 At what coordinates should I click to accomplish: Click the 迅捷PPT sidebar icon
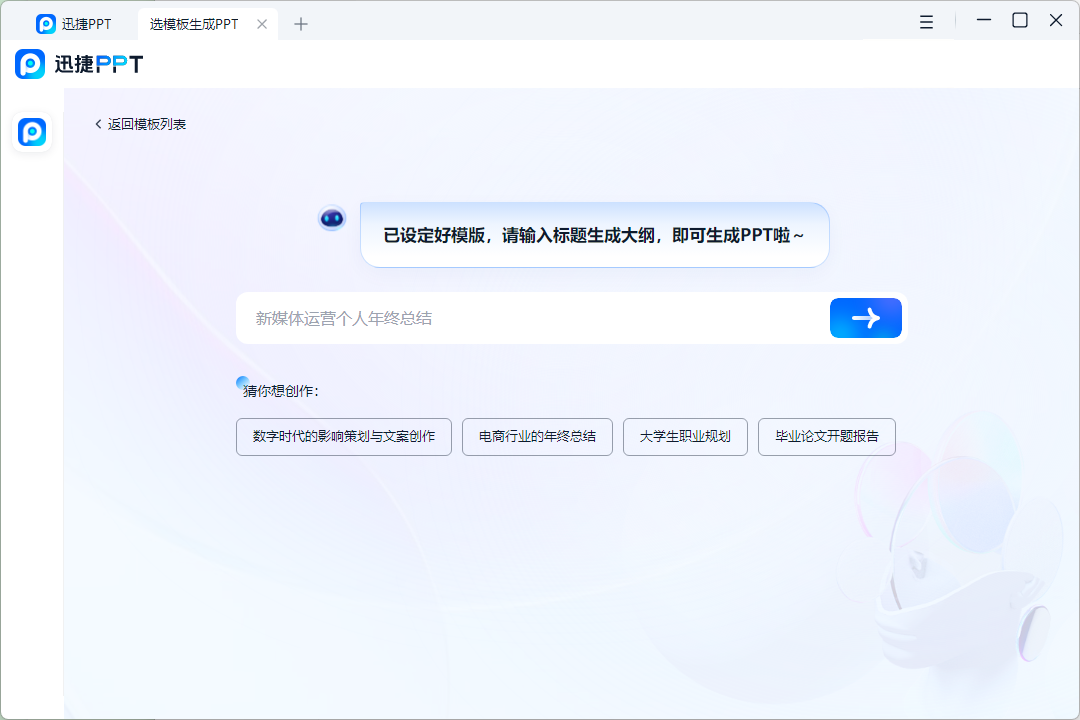tap(32, 132)
